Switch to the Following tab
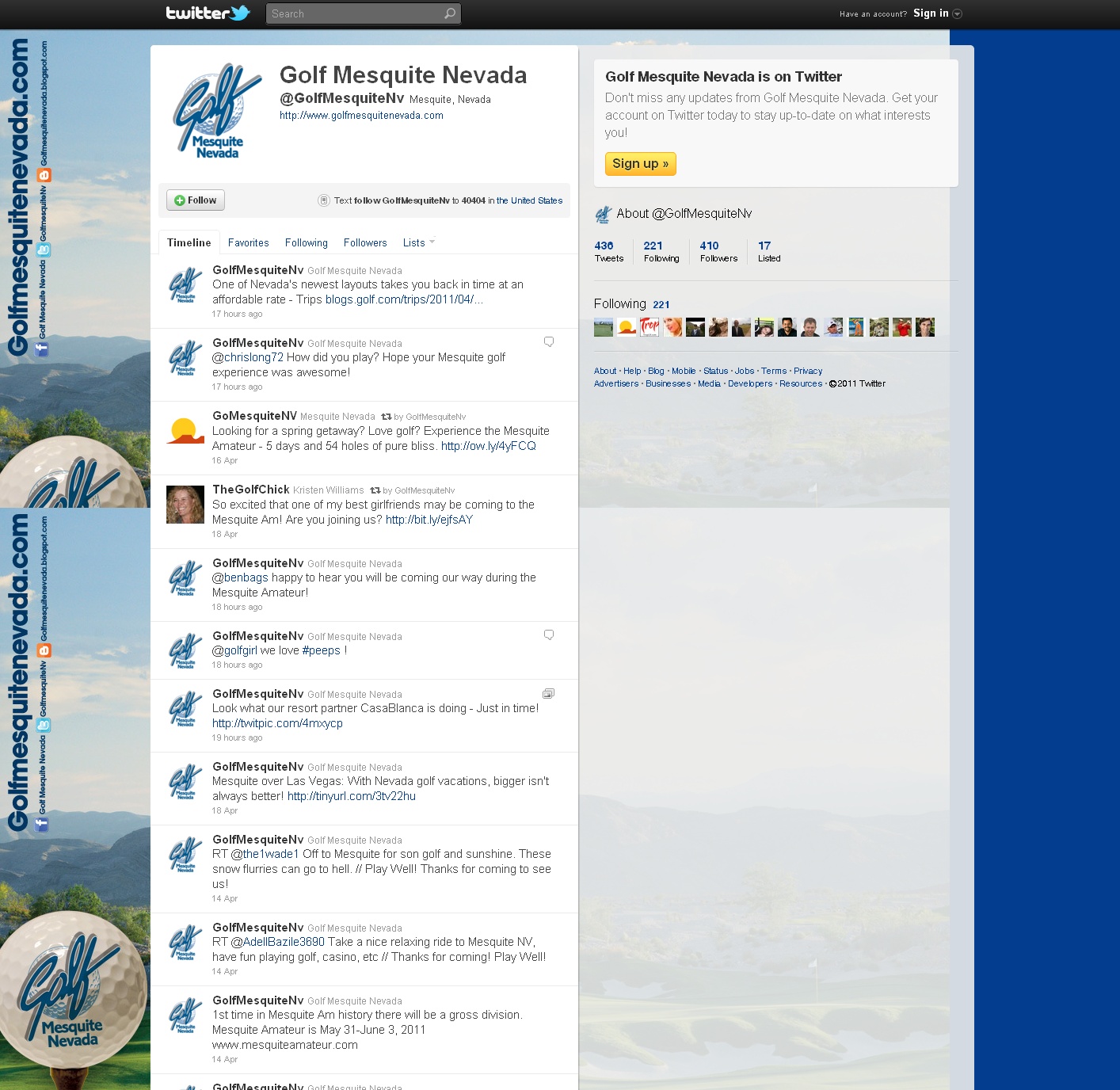1120x1090 pixels. point(306,242)
